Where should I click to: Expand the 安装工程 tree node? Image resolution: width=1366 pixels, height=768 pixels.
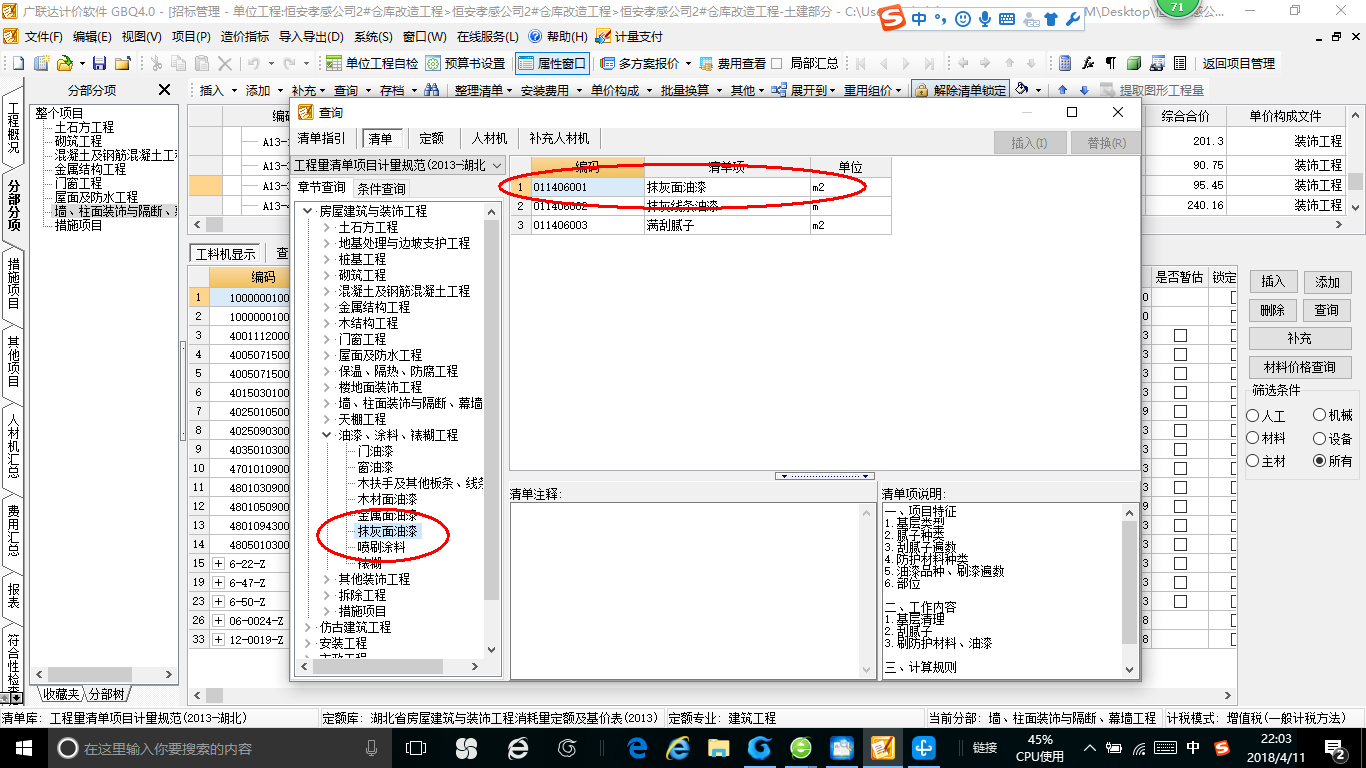[307, 643]
